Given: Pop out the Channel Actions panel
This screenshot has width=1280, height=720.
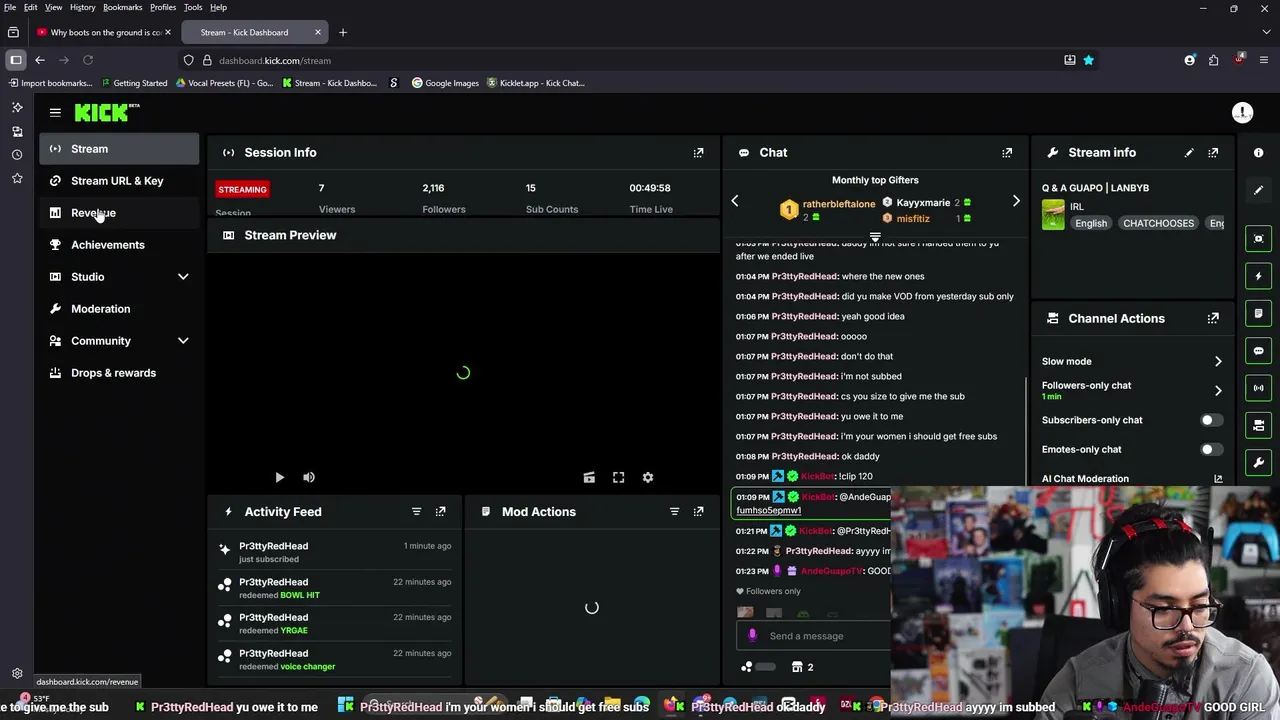Looking at the screenshot, I should (1213, 318).
